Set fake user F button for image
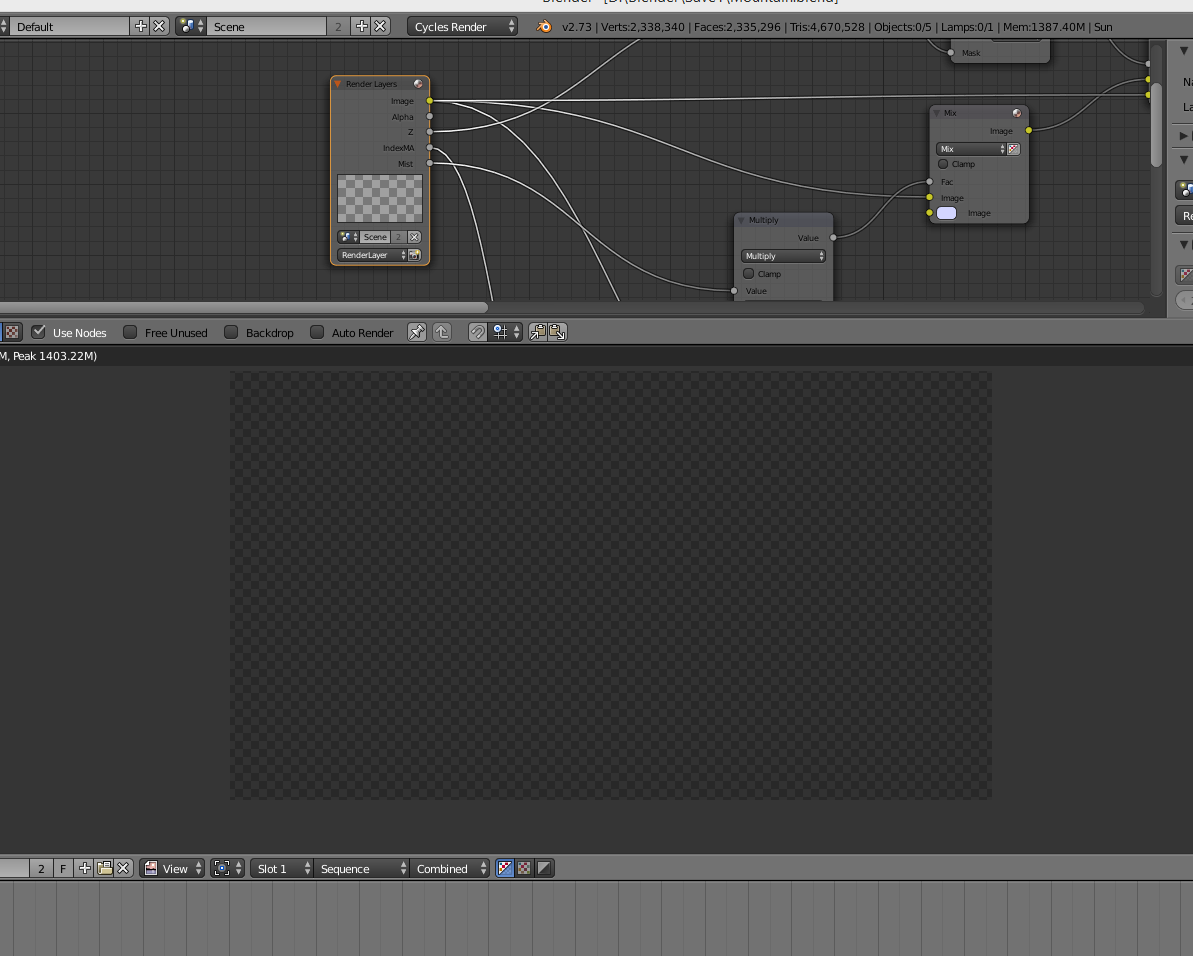 click(63, 869)
